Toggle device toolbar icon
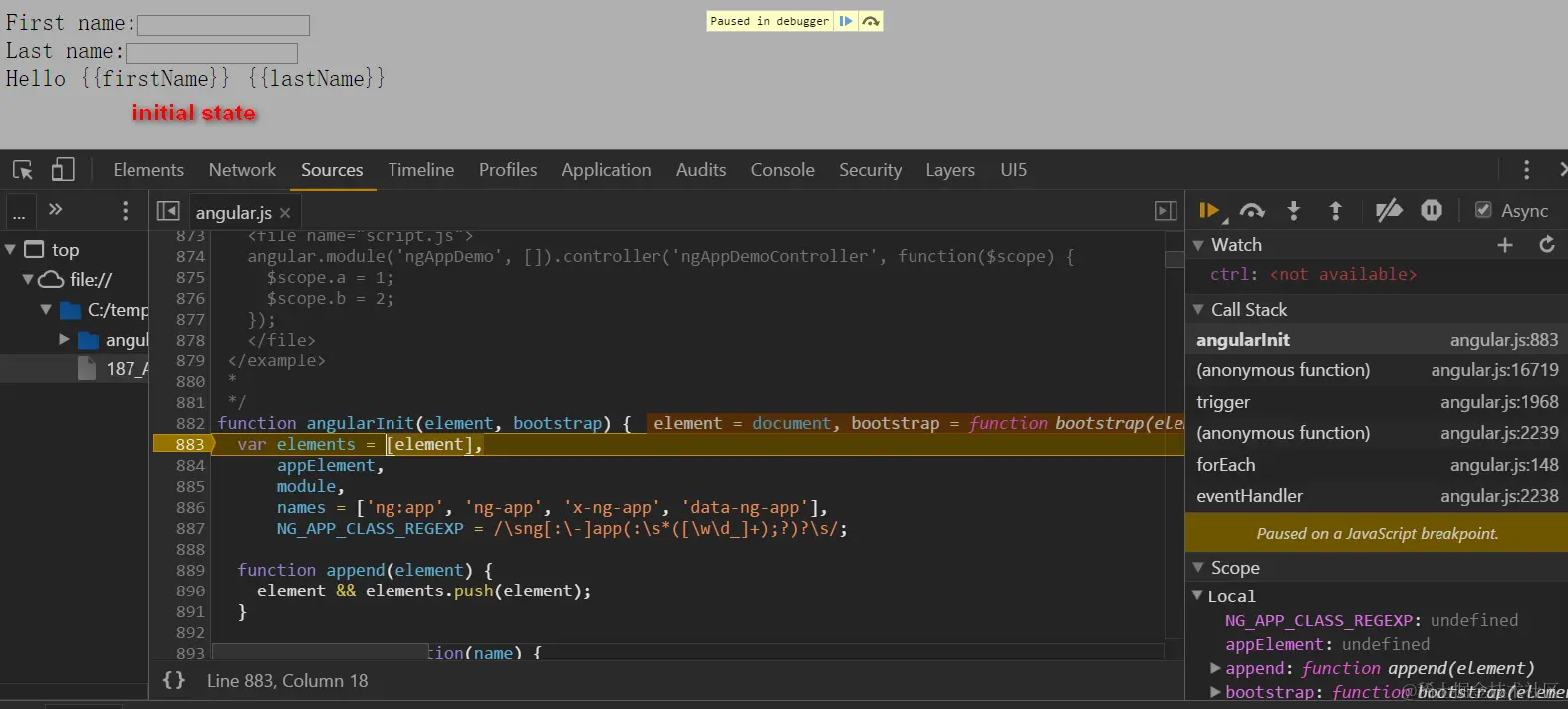 (x=63, y=170)
